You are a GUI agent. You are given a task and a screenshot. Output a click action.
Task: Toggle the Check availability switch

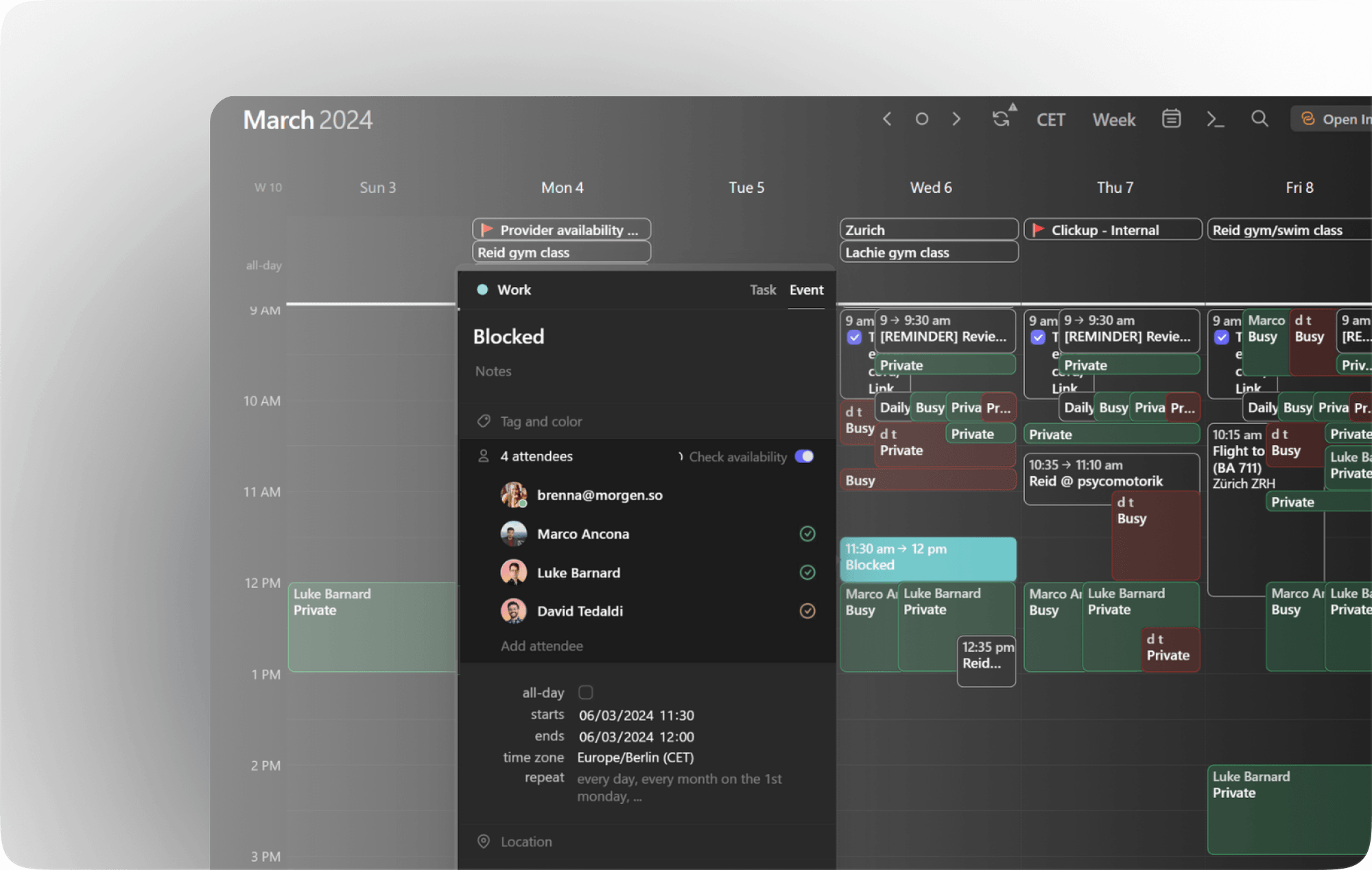pos(804,456)
